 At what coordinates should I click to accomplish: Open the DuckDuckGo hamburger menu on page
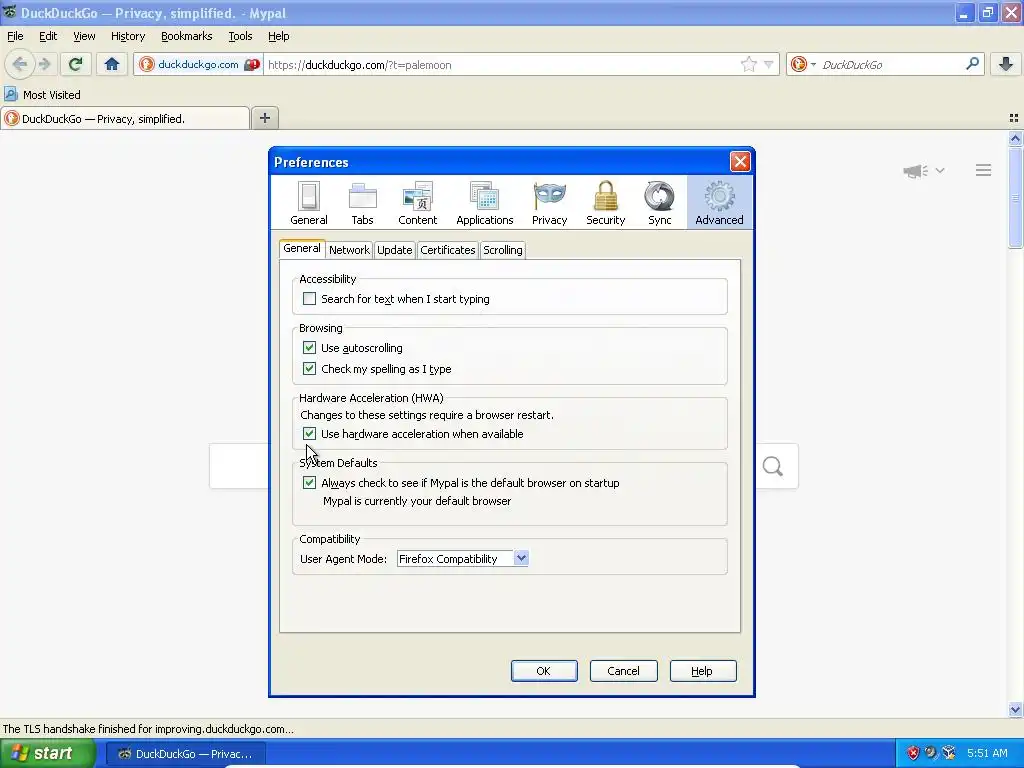(x=984, y=170)
